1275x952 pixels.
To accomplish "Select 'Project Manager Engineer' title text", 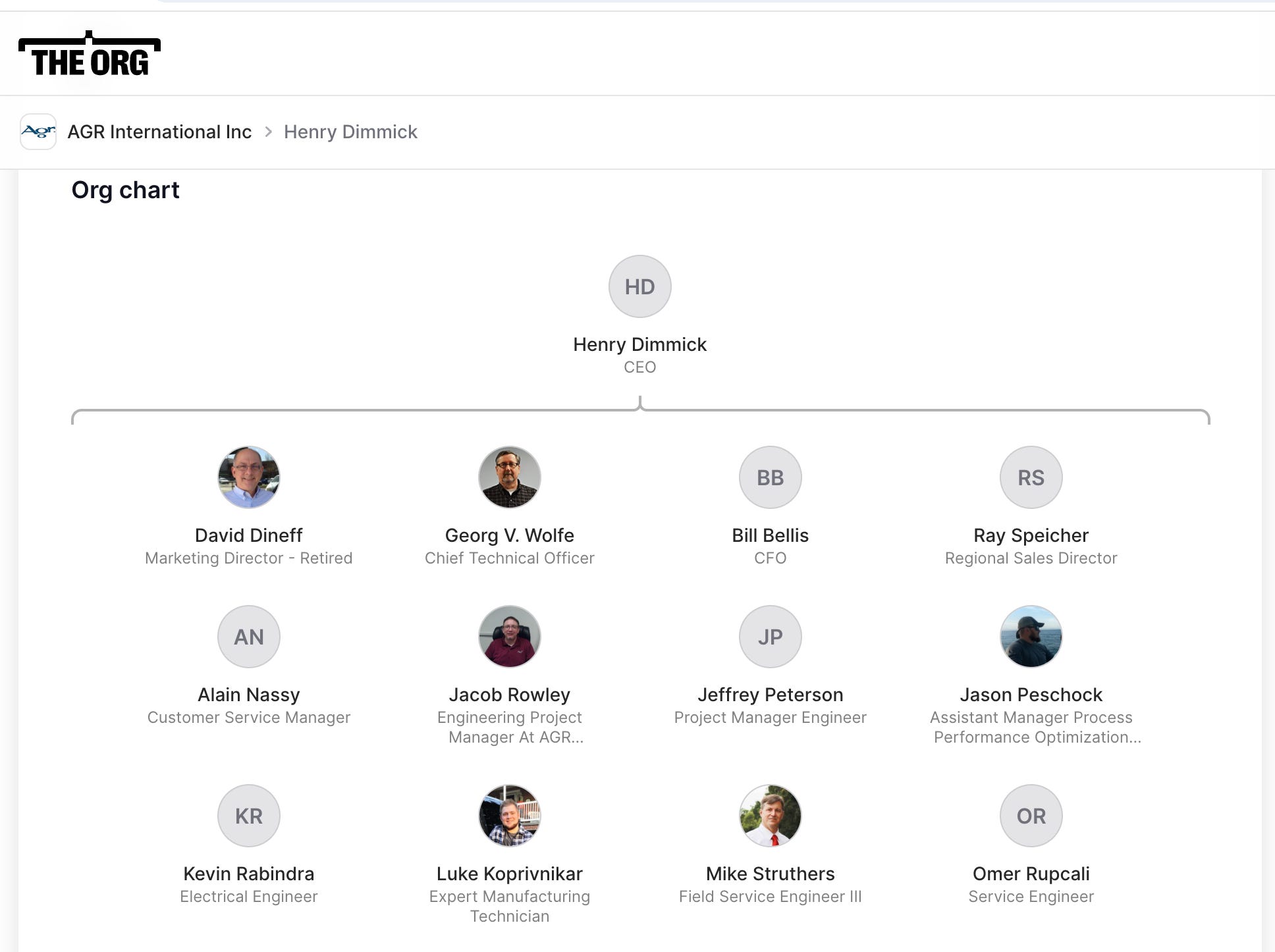I will coord(771,718).
